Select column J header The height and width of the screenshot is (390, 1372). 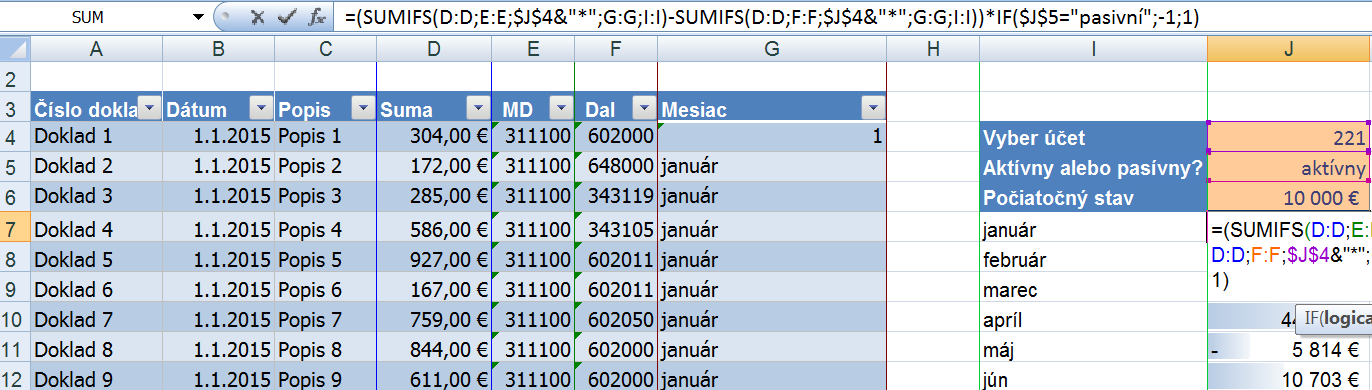coord(1289,48)
